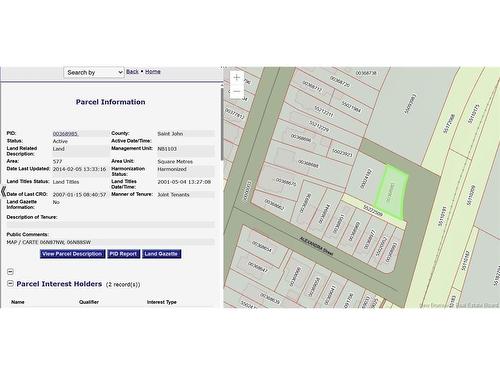This screenshot has width=500, height=375.
Task: Click View Parcel Description button
Action: point(72,254)
